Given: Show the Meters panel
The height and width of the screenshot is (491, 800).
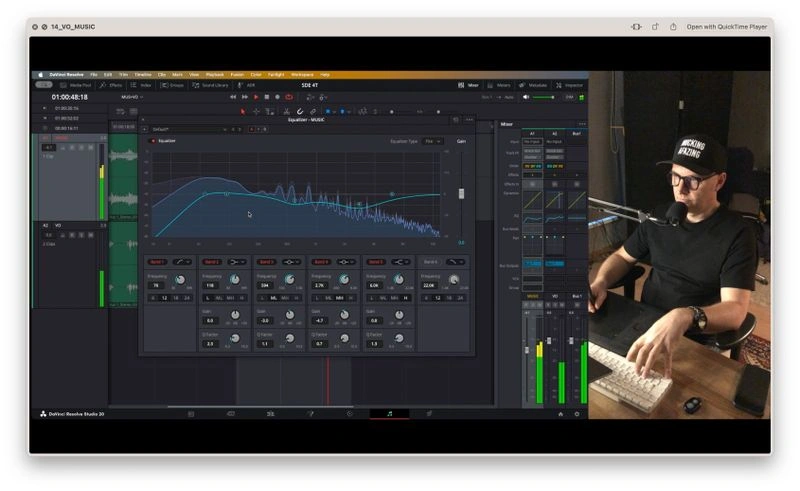Looking at the screenshot, I should point(499,85).
